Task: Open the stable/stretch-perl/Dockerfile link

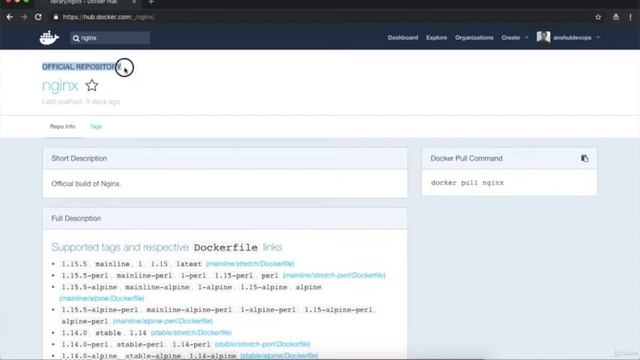Action: coord(262,344)
